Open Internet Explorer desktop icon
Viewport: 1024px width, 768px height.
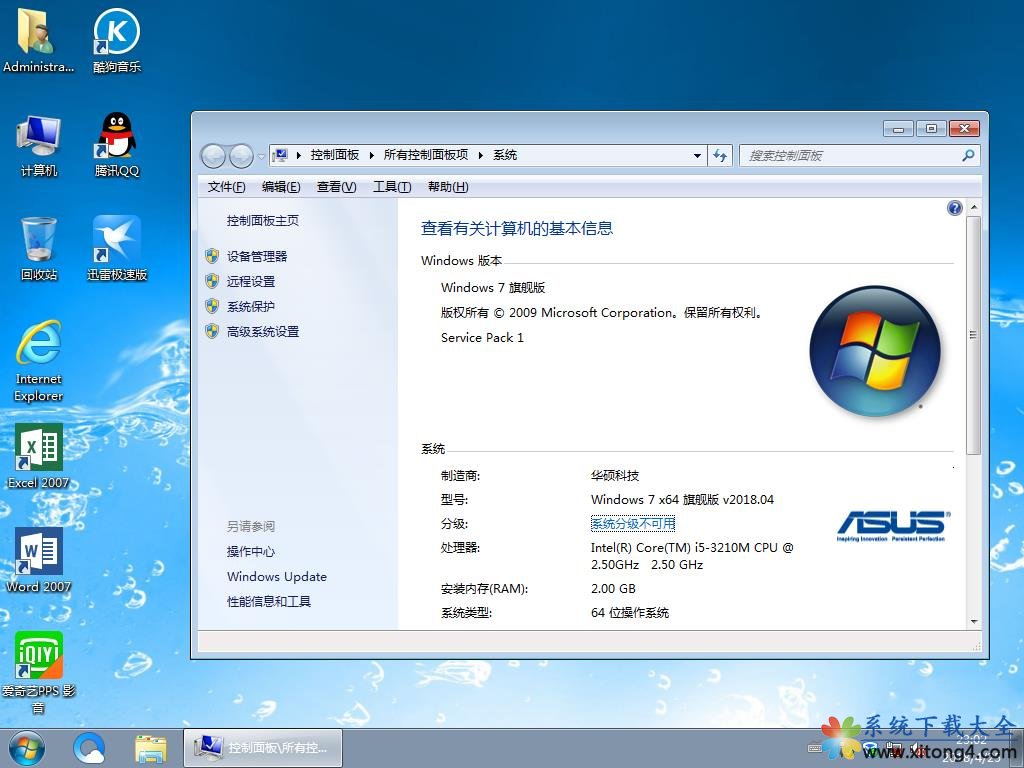(x=39, y=360)
